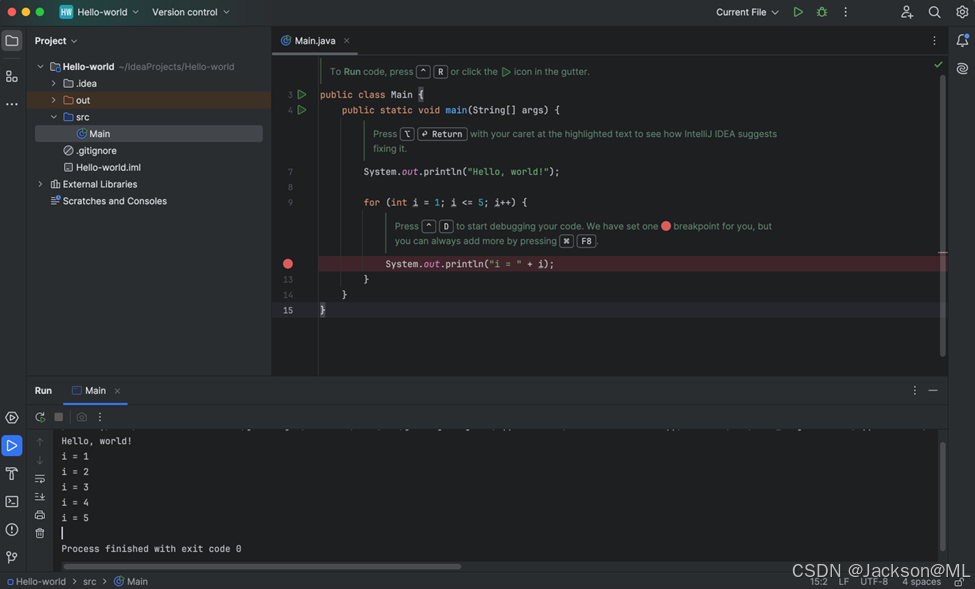Toggle the Project tool window folder icon
This screenshot has width=975, height=589.
pyautogui.click(x=12, y=41)
